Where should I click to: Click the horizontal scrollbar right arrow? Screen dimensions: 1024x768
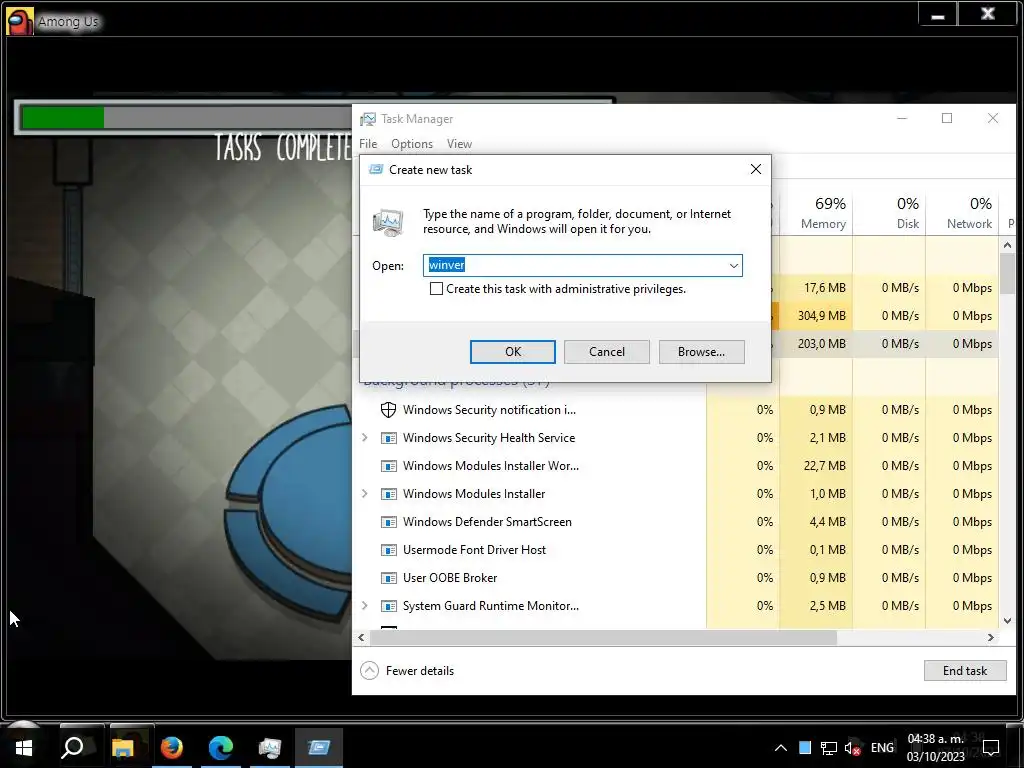click(991, 637)
